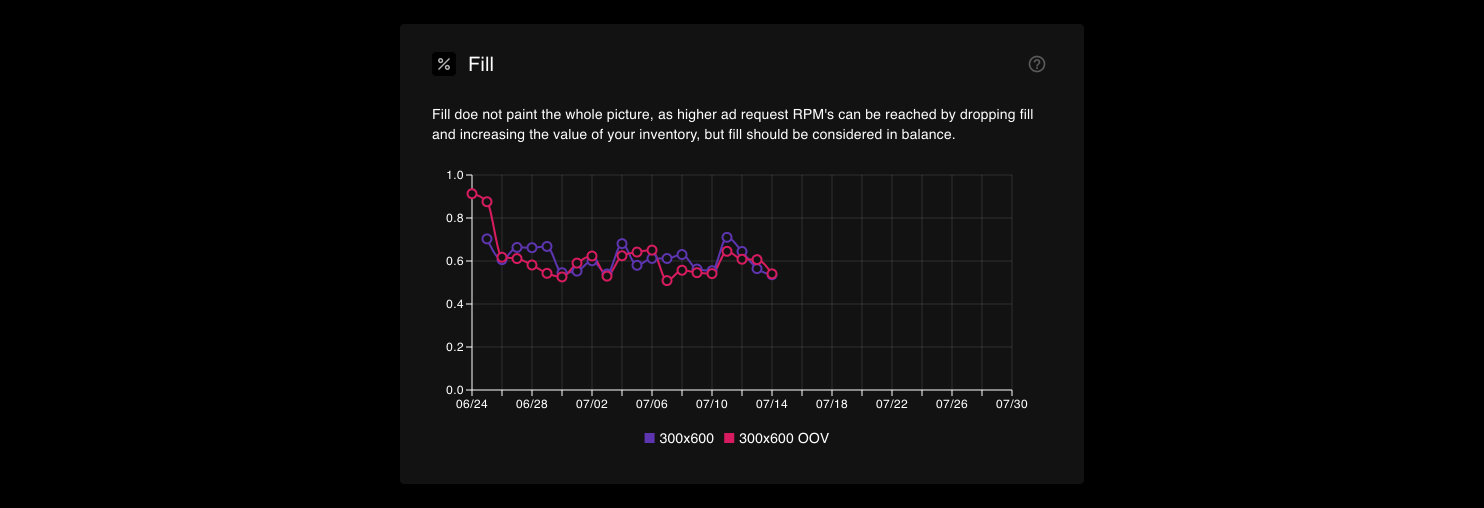Screen dimensions: 1484x508
Task: Click the 0.2 y-axis label
Action: [455, 347]
